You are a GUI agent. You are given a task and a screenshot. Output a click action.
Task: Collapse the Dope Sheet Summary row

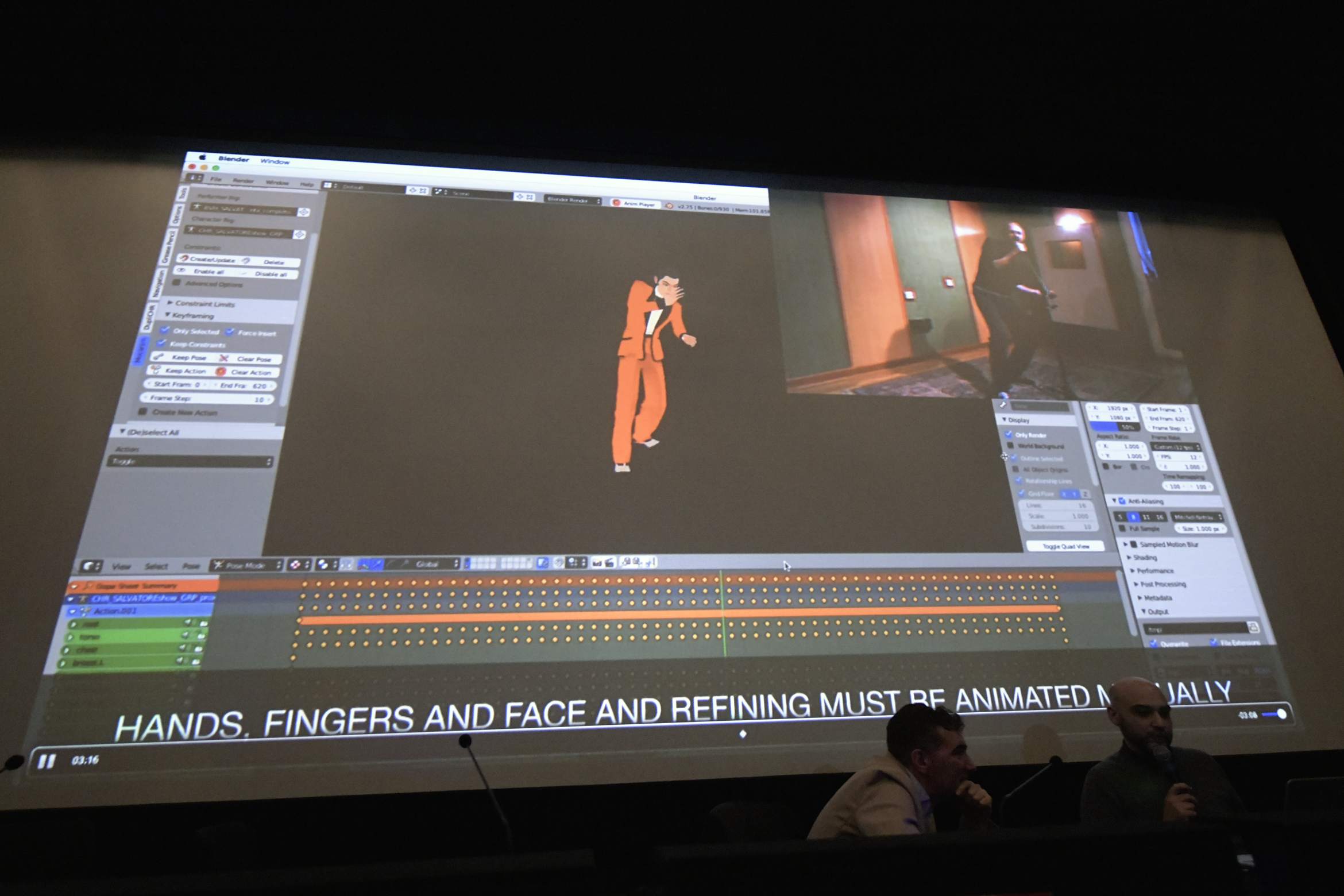[x=75, y=586]
